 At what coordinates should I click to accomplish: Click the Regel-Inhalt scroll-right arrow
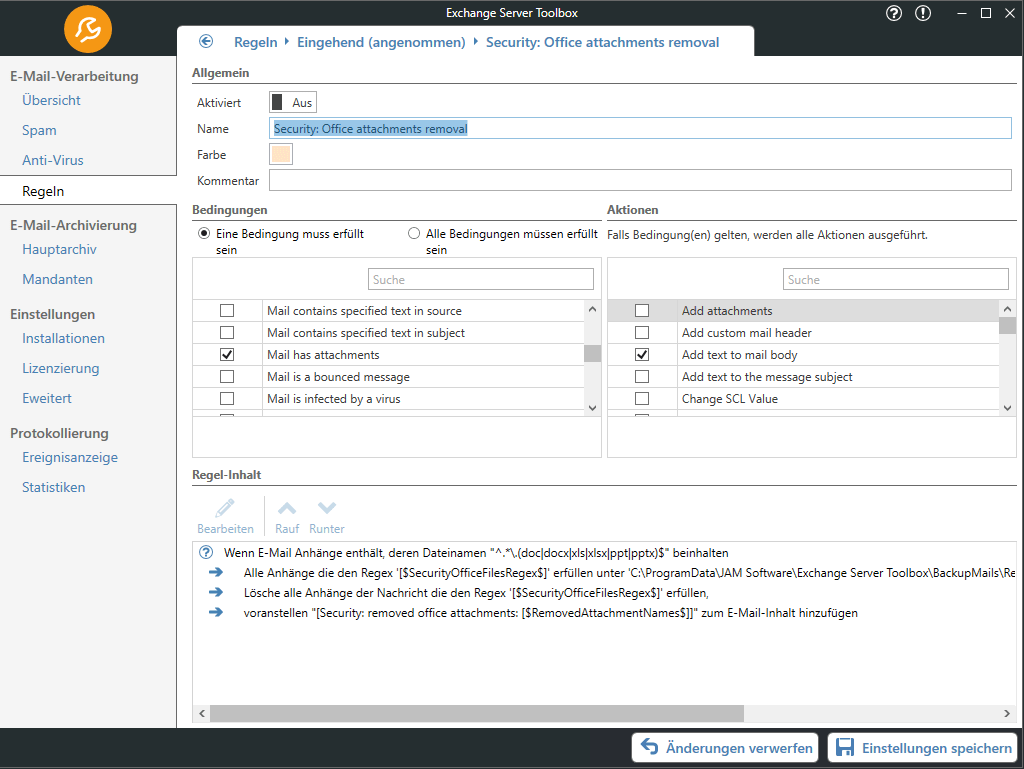point(1007,714)
